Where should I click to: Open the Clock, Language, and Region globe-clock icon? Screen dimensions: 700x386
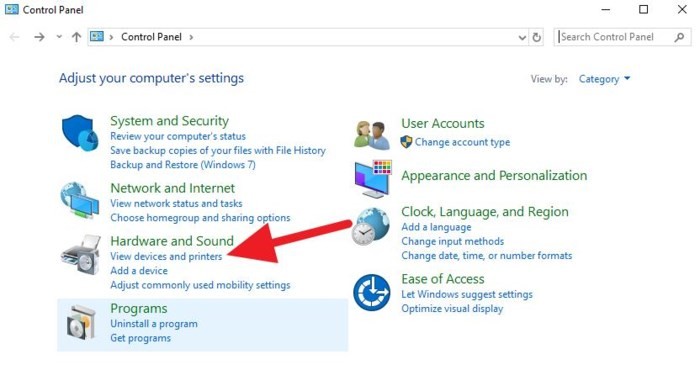[x=370, y=226]
